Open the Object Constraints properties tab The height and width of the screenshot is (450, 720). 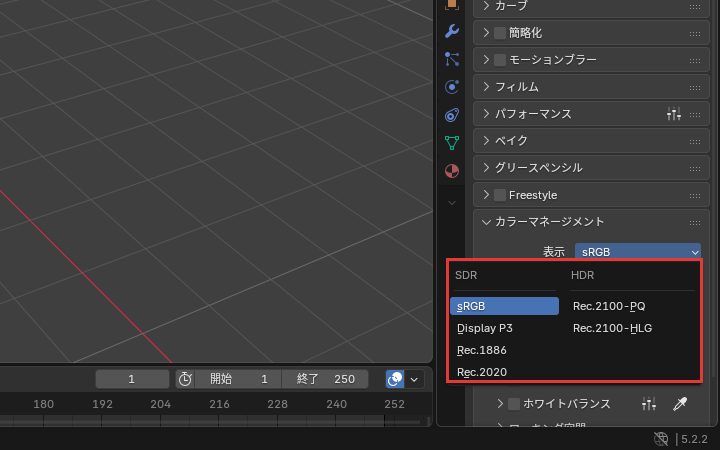pyautogui.click(x=452, y=115)
